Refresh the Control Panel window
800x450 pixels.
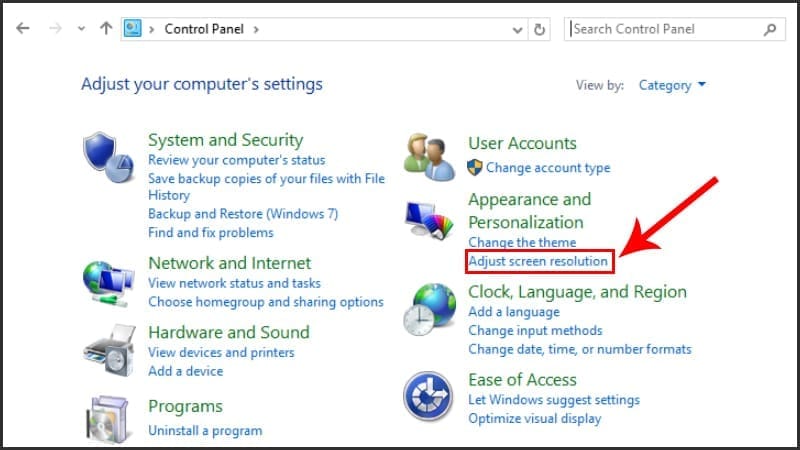539,30
